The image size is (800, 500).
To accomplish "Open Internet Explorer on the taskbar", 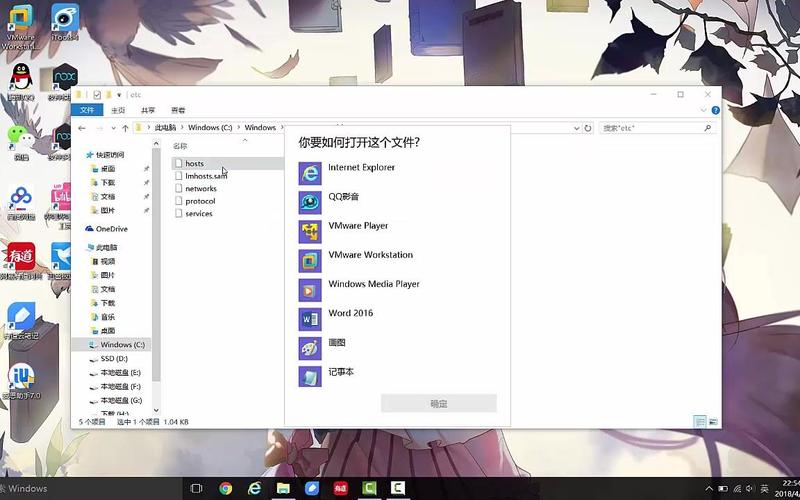I will [x=254, y=488].
